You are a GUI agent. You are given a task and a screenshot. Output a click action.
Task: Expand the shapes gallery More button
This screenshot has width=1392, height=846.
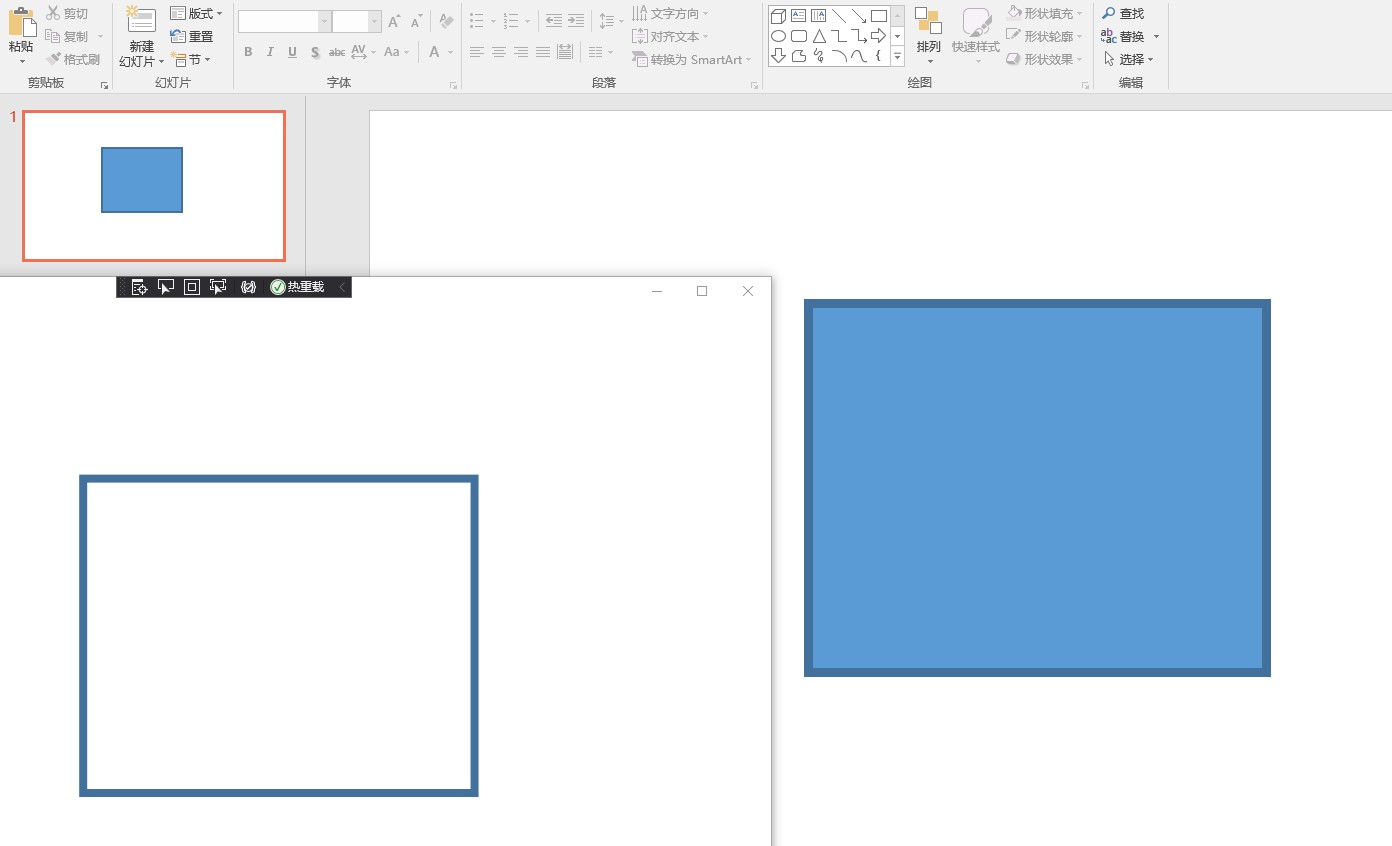pyautogui.click(x=897, y=57)
